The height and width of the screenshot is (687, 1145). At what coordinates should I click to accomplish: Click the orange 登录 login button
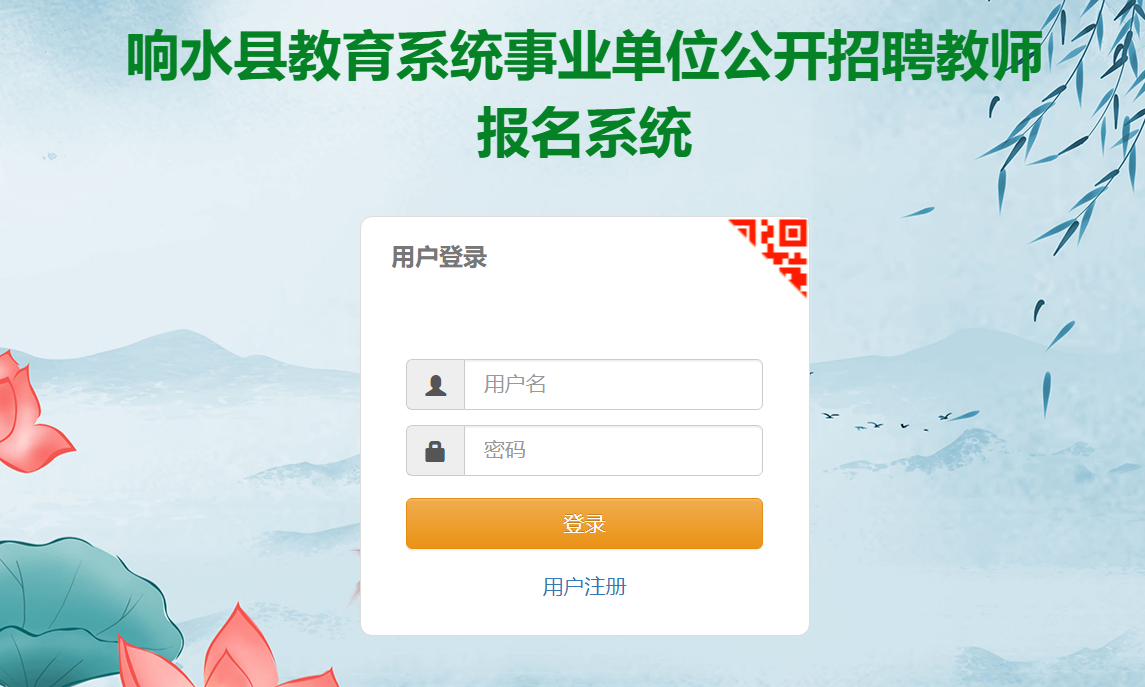tap(584, 523)
